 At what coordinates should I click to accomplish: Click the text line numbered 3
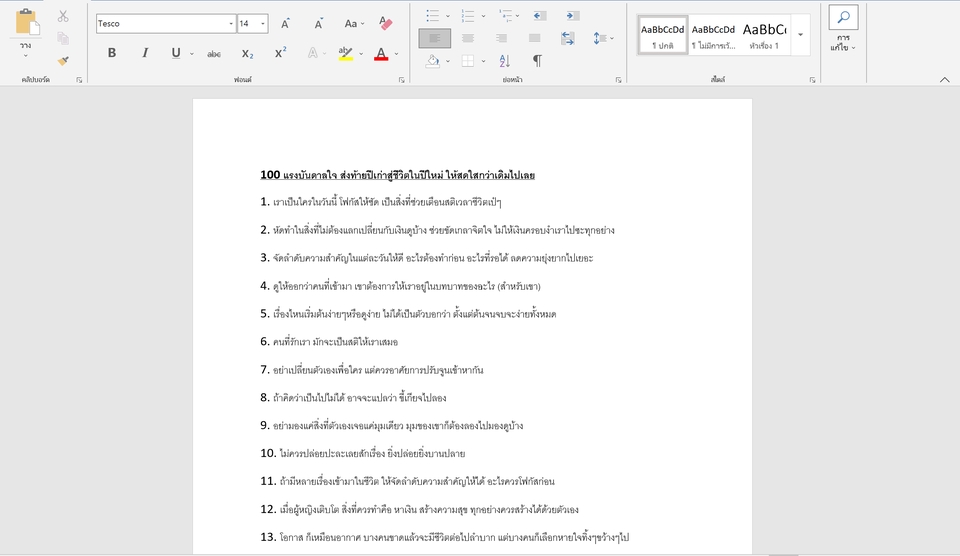pyautogui.click(x=427, y=258)
